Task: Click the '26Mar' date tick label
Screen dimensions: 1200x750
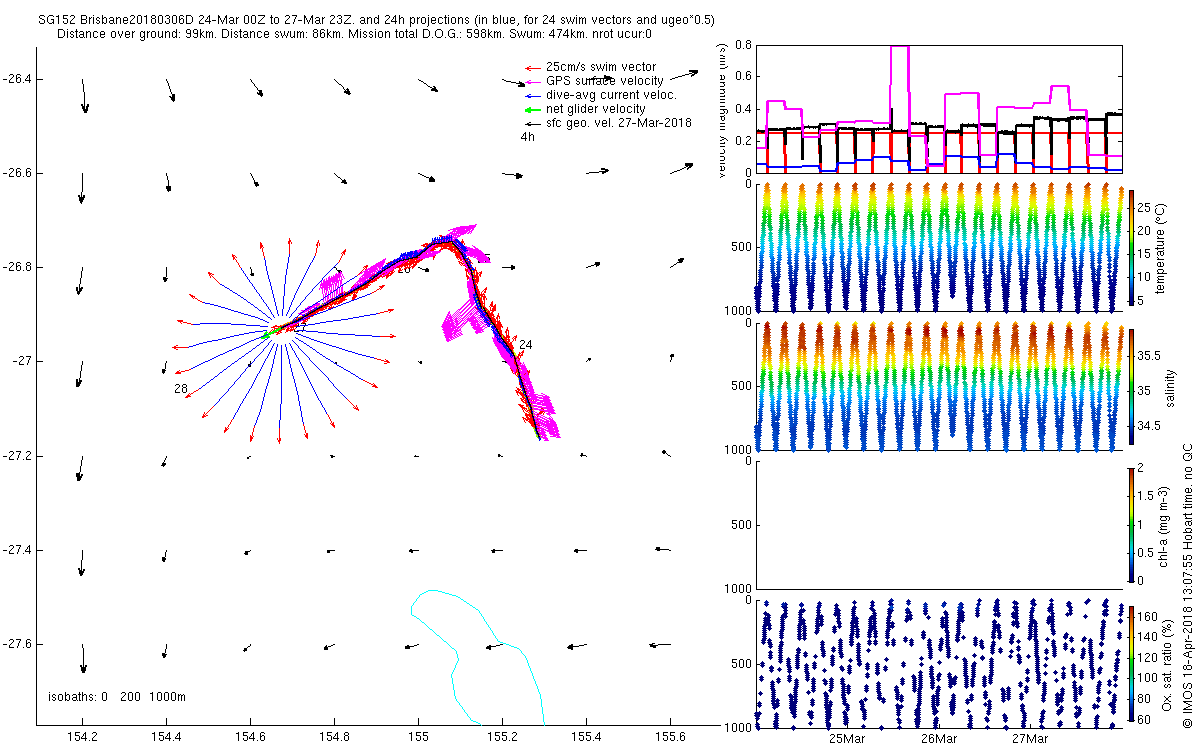Action: click(x=937, y=738)
